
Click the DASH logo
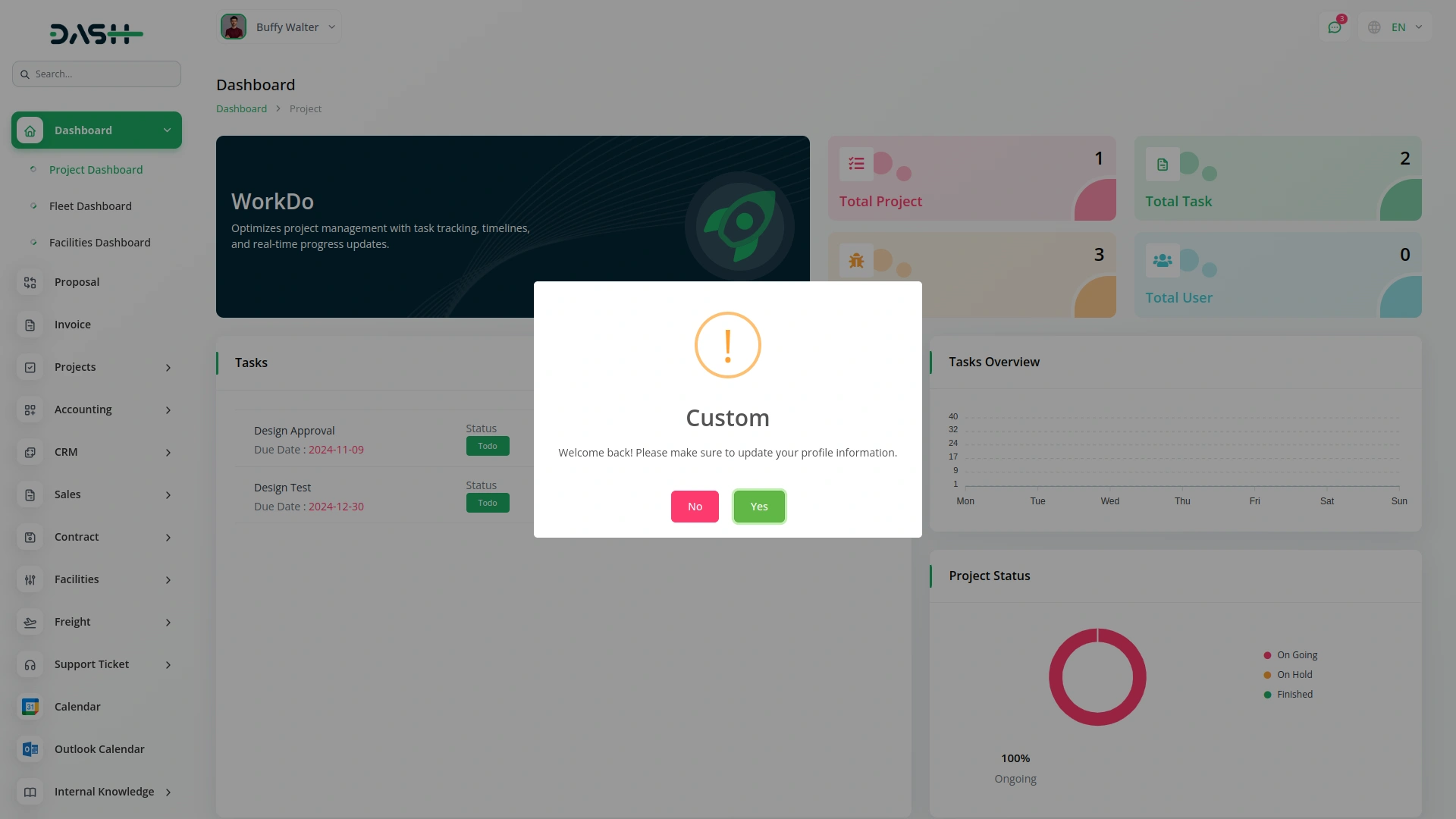(x=96, y=33)
